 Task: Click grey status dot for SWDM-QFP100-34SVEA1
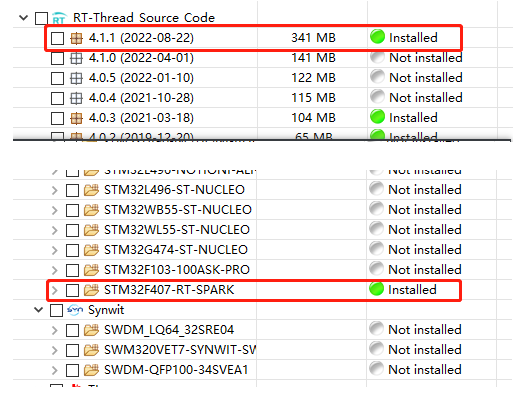pyautogui.click(x=376, y=368)
